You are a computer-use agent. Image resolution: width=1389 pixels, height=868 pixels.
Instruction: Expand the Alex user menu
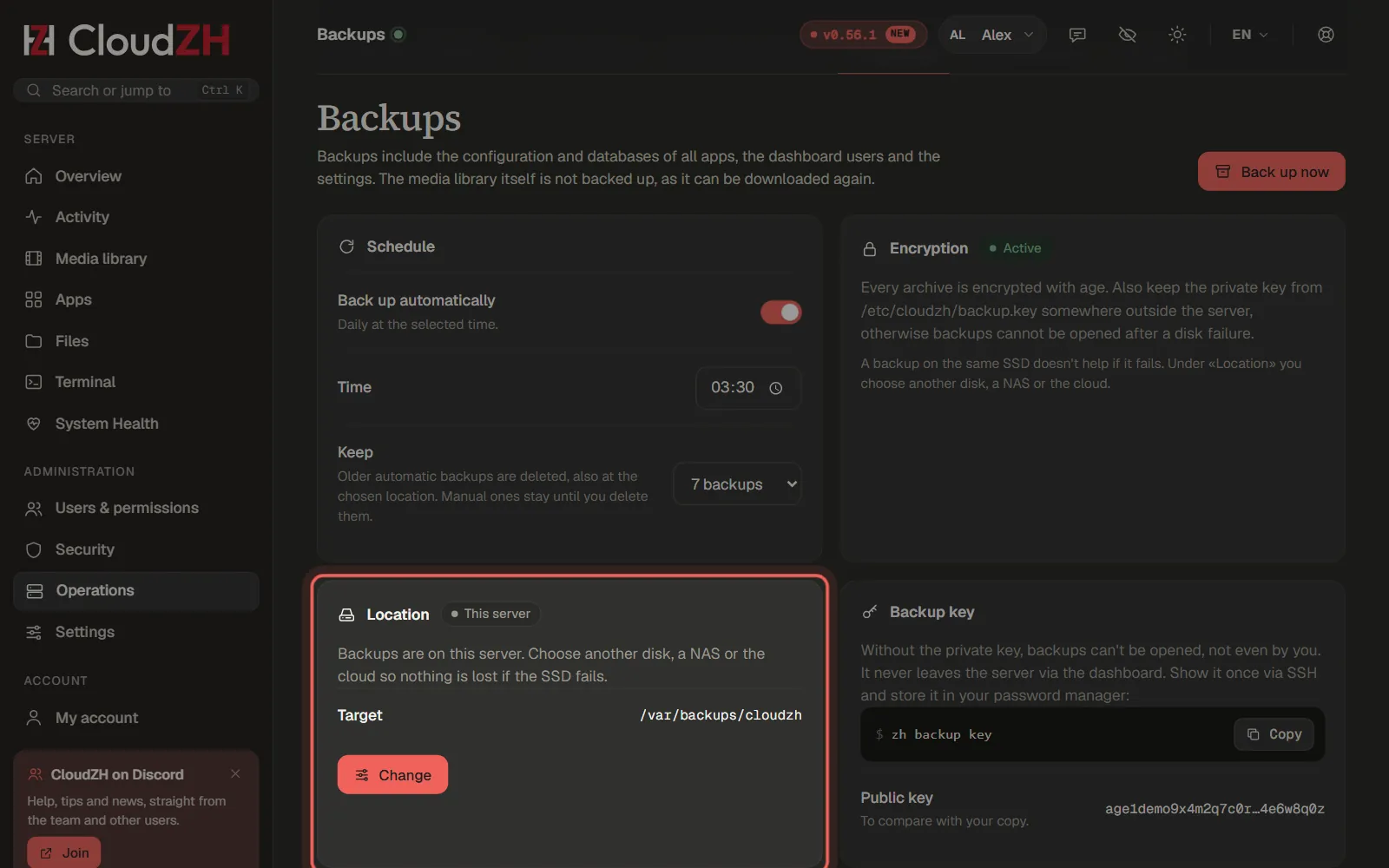click(992, 35)
